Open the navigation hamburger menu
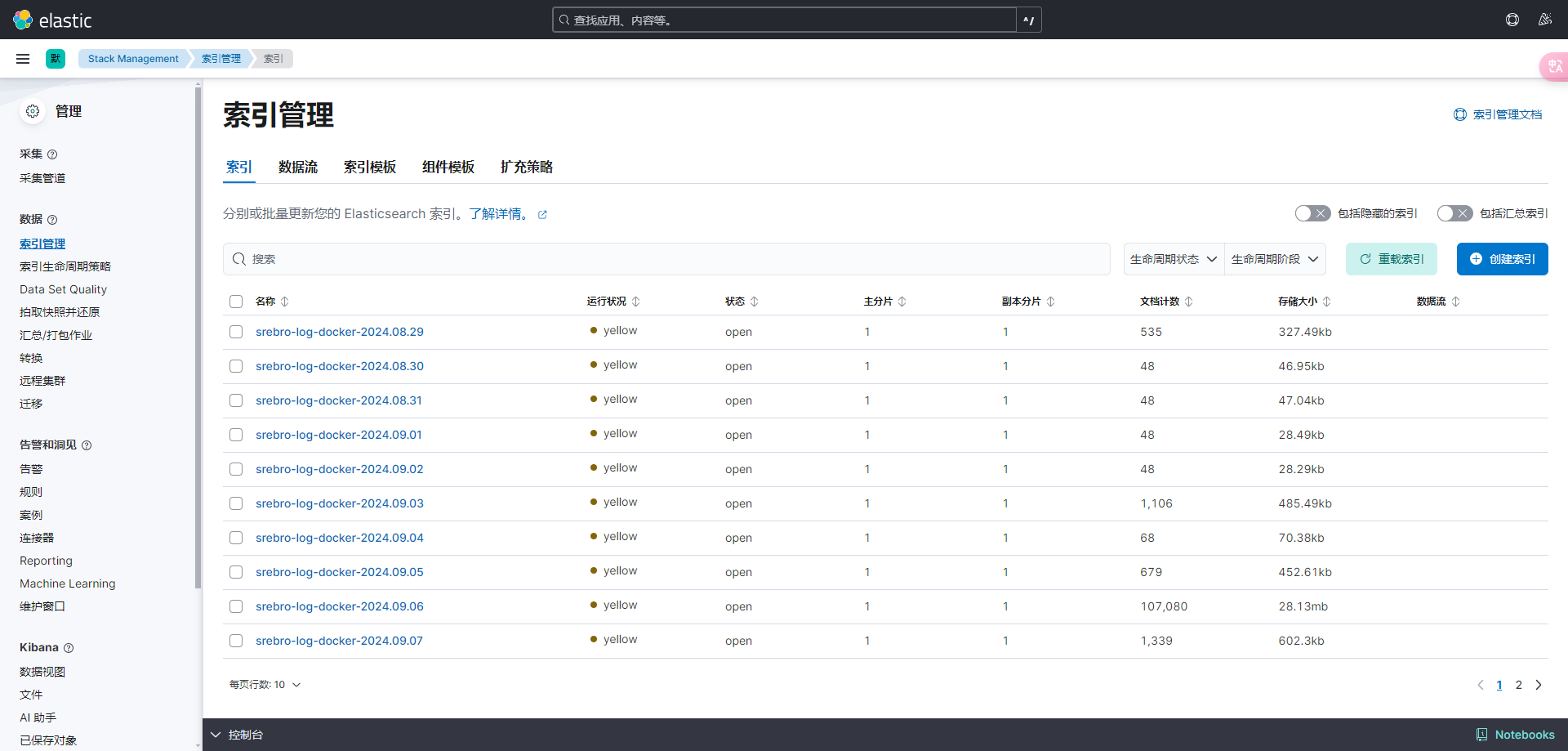The width and height of the screenshot is (1568, 751). click(22, 58)
